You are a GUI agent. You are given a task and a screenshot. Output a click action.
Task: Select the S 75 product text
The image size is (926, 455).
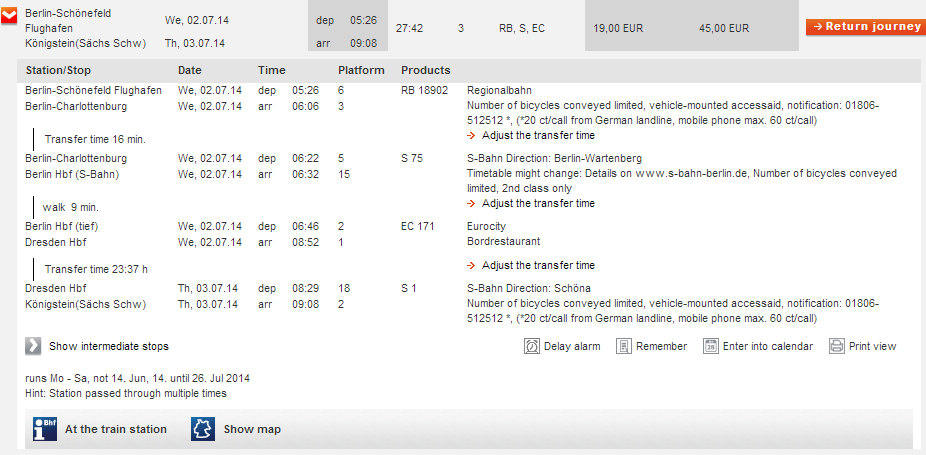point(412,158)
